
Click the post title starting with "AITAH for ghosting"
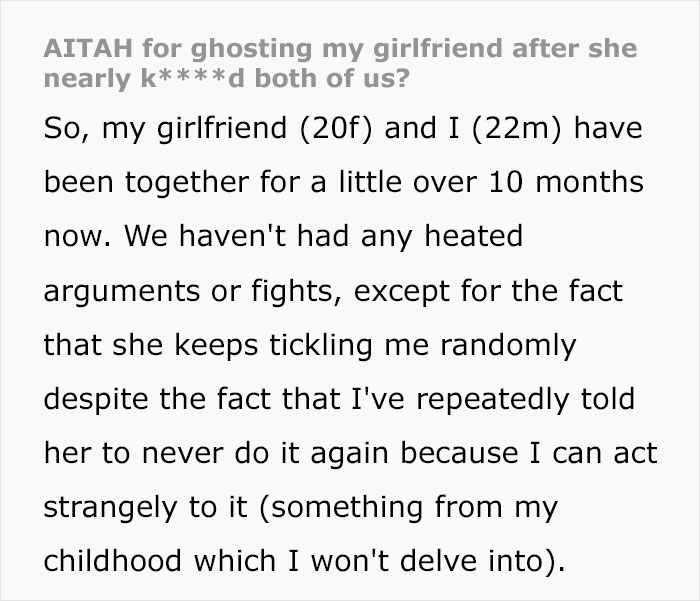pyautogui.click(x=340, y=63)
